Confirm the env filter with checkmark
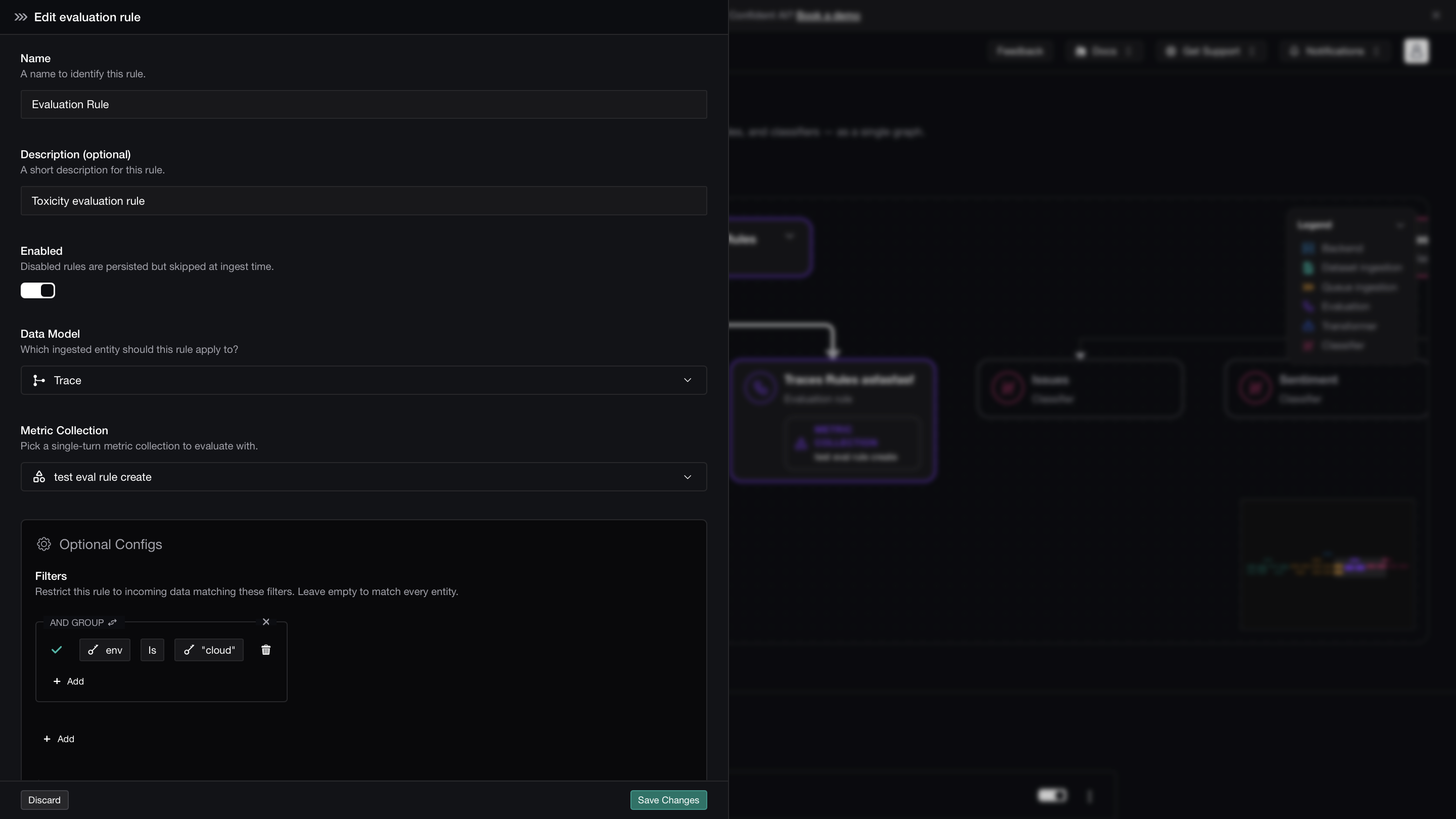 point(57,650)
